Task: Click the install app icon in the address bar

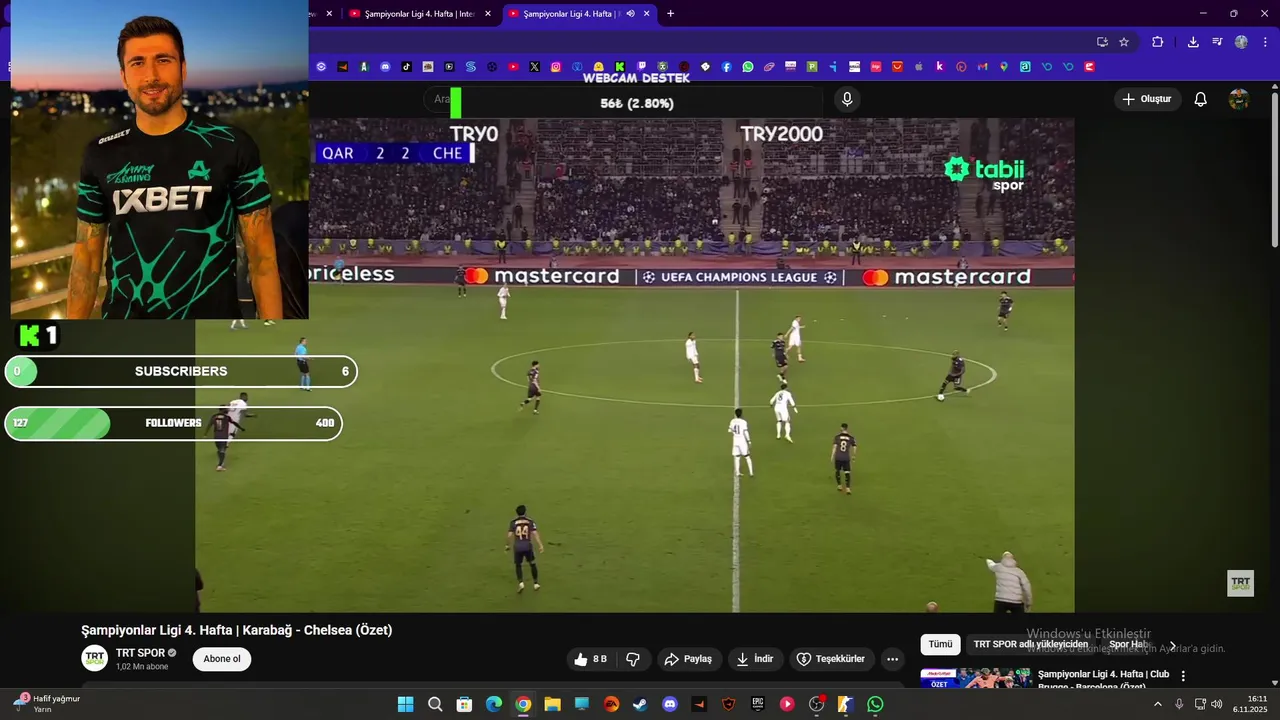Action: (1102, 42)
